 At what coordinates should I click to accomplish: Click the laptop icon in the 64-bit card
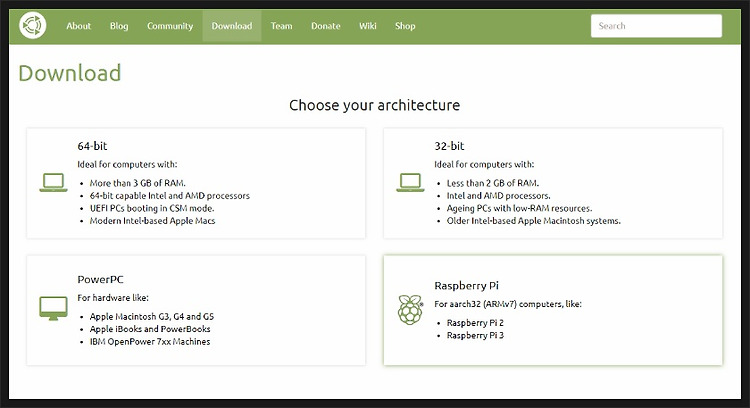pyautogui.click(x=53, y=183)
